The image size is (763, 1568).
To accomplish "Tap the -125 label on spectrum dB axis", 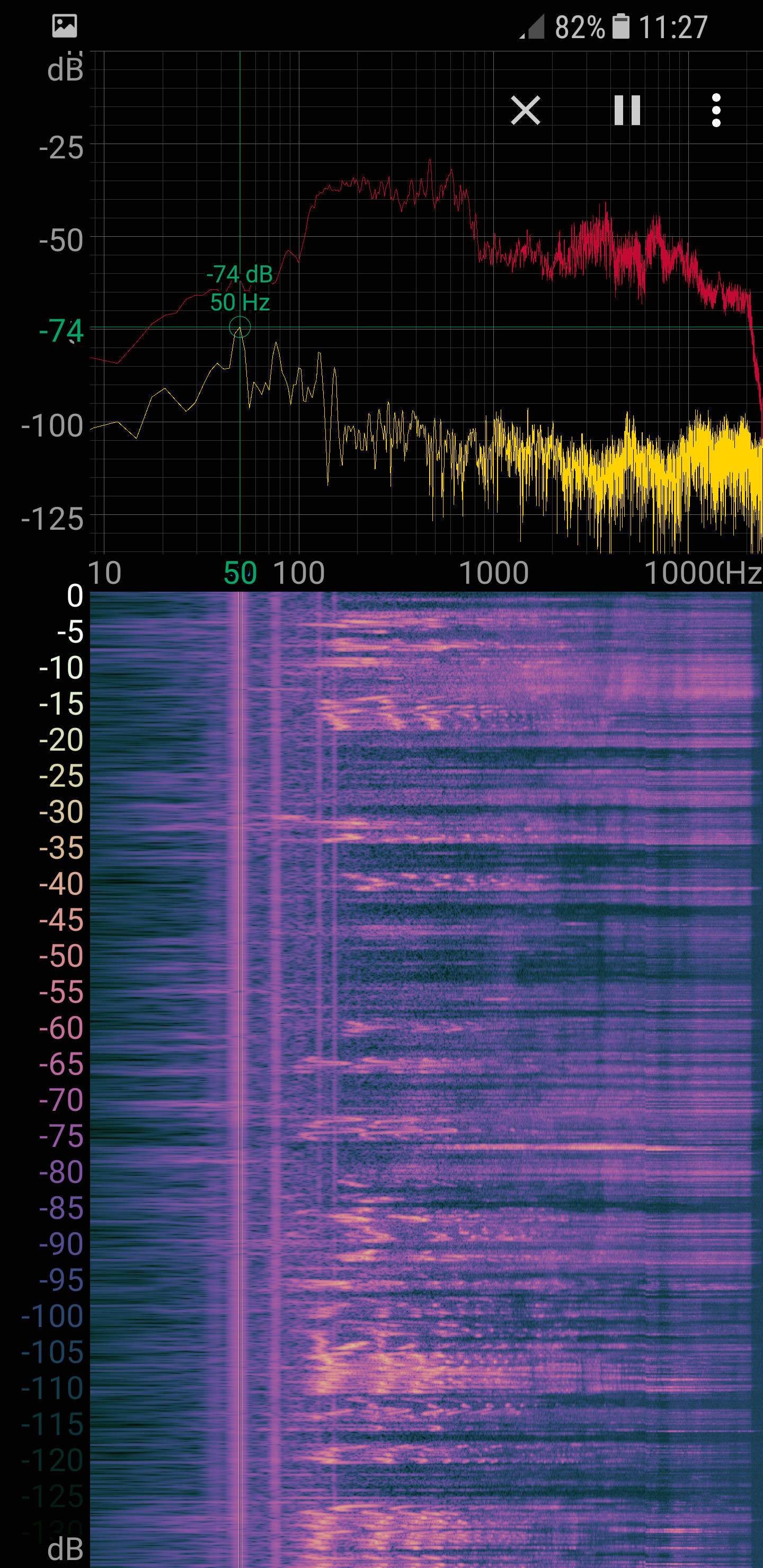I will (52, 519).
